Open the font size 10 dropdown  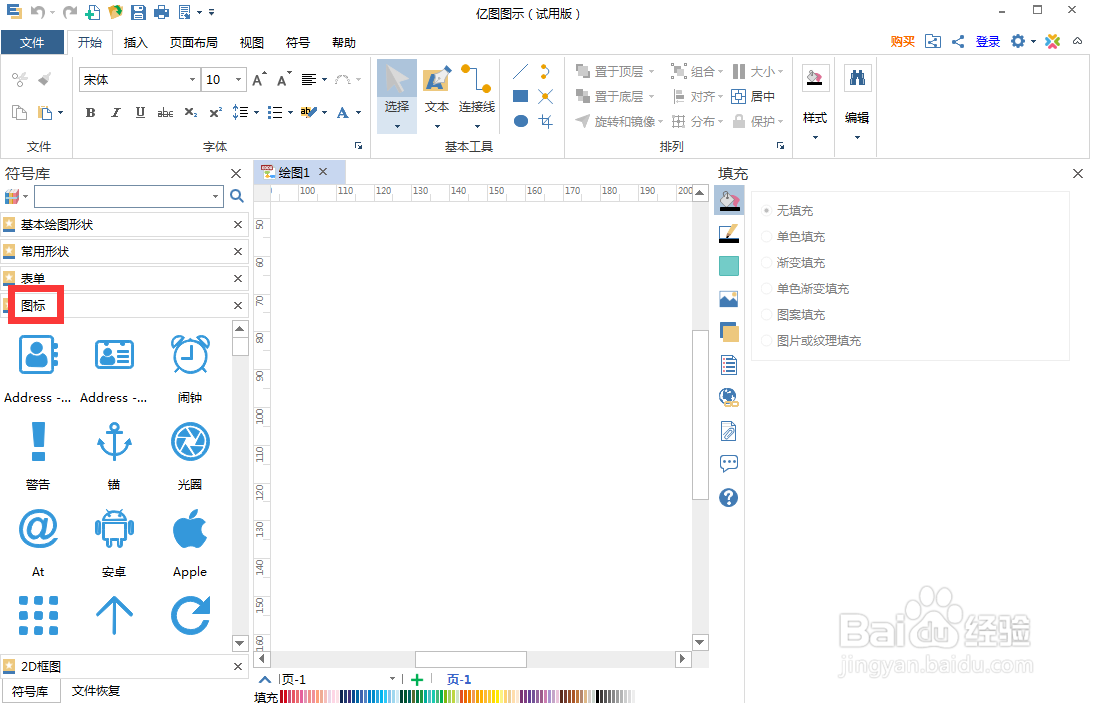[x=238, y=79]
